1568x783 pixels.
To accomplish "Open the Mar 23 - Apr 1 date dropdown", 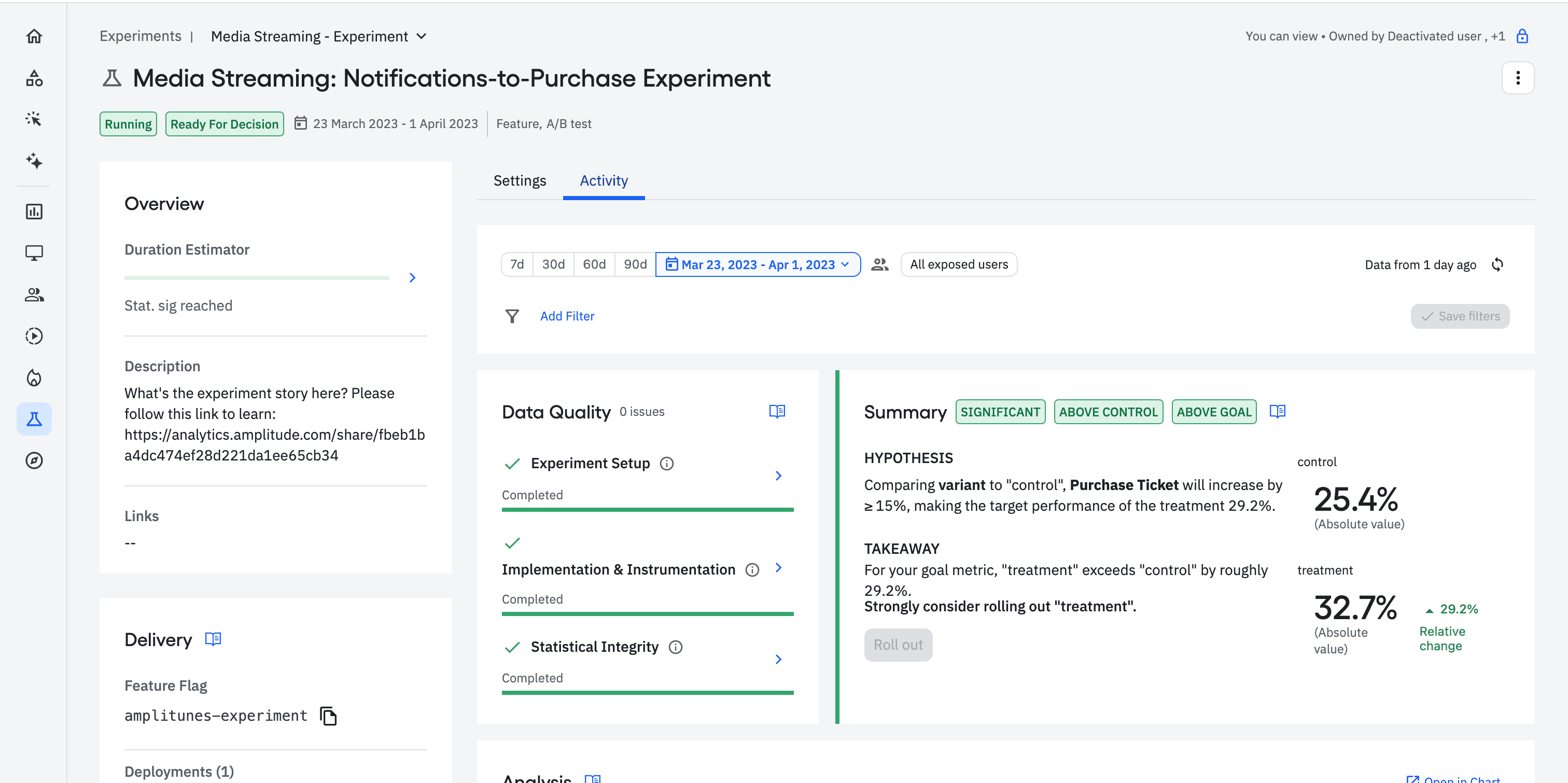I will pyautogui.click(x=758, y=264).
